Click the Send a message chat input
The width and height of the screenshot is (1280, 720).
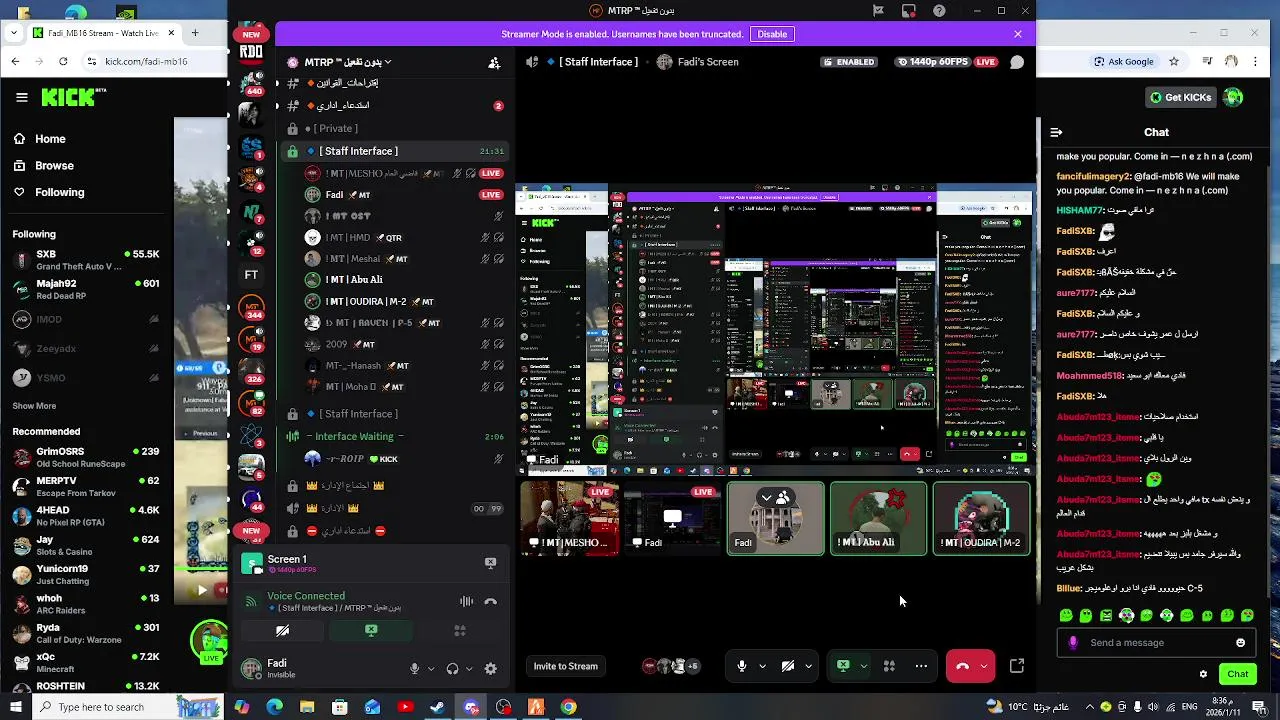[1156, 643]
